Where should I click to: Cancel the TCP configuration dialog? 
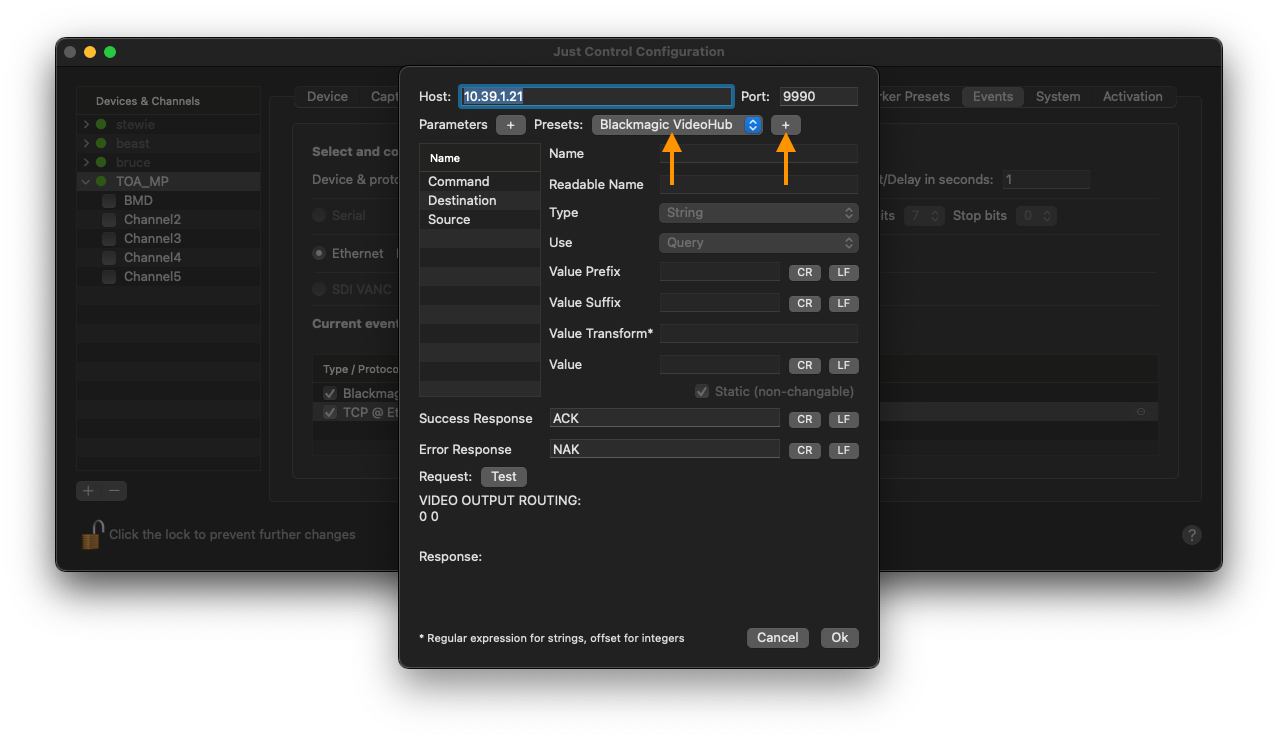point(777,638)
